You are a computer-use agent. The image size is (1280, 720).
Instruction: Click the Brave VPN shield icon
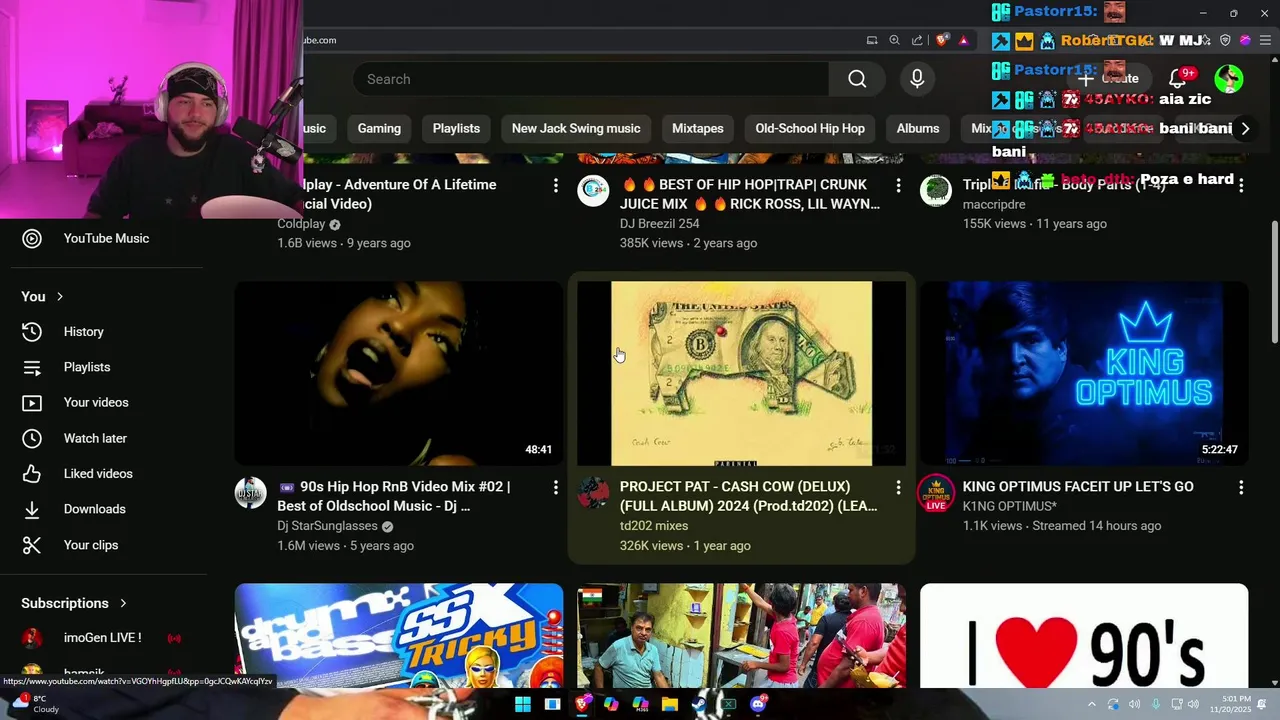point(1225,40)
